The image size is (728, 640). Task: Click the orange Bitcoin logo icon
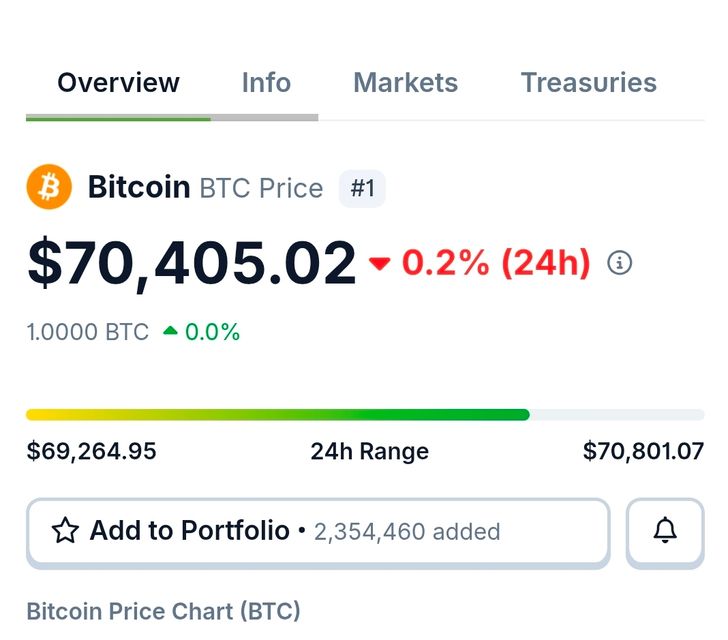(x=49, y=187)
